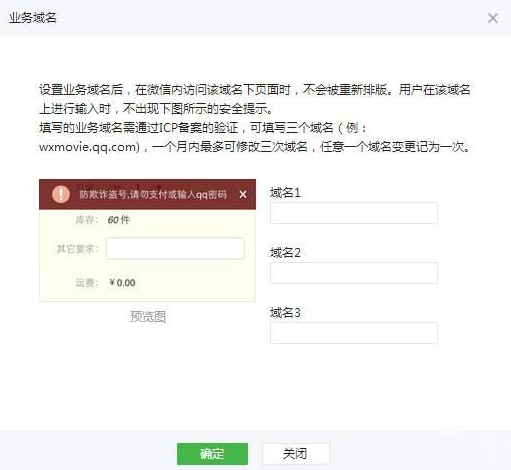Click the 库存 label in the preview image
Image resolution: width=511 pixels, height=470 pixels.
click(87, 220)
